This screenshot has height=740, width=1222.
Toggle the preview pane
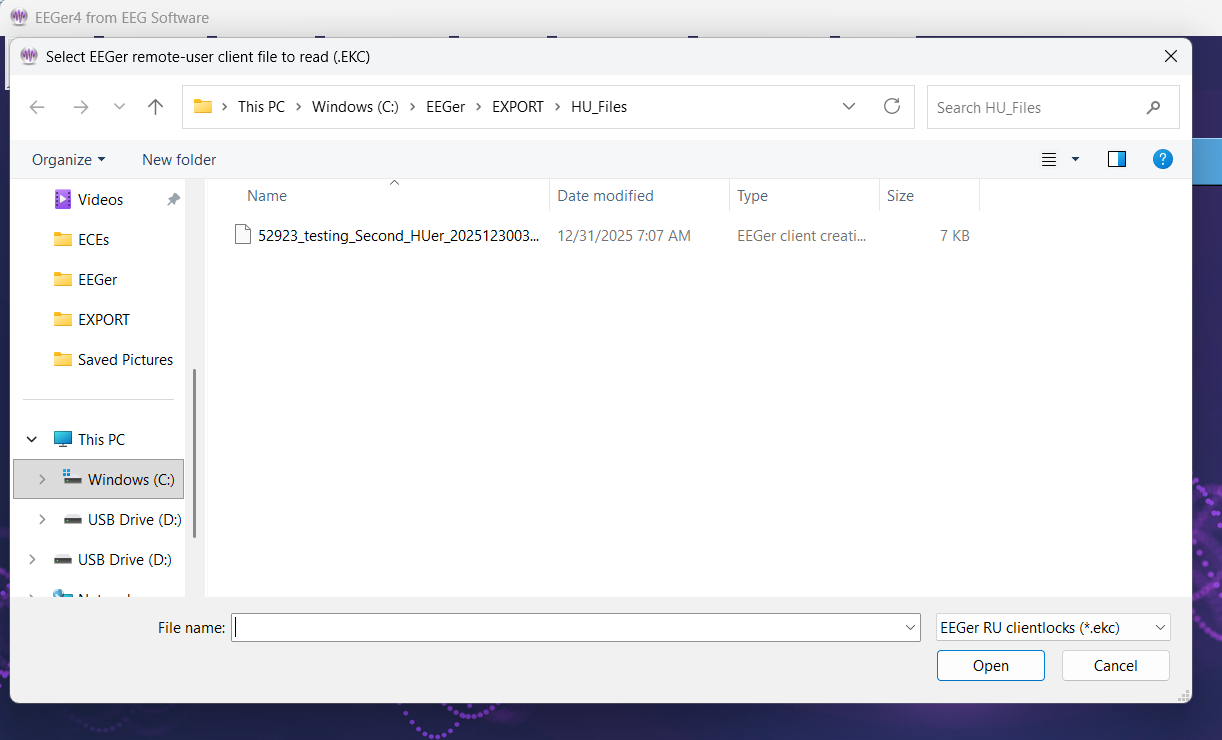[x=1117, y=159]
